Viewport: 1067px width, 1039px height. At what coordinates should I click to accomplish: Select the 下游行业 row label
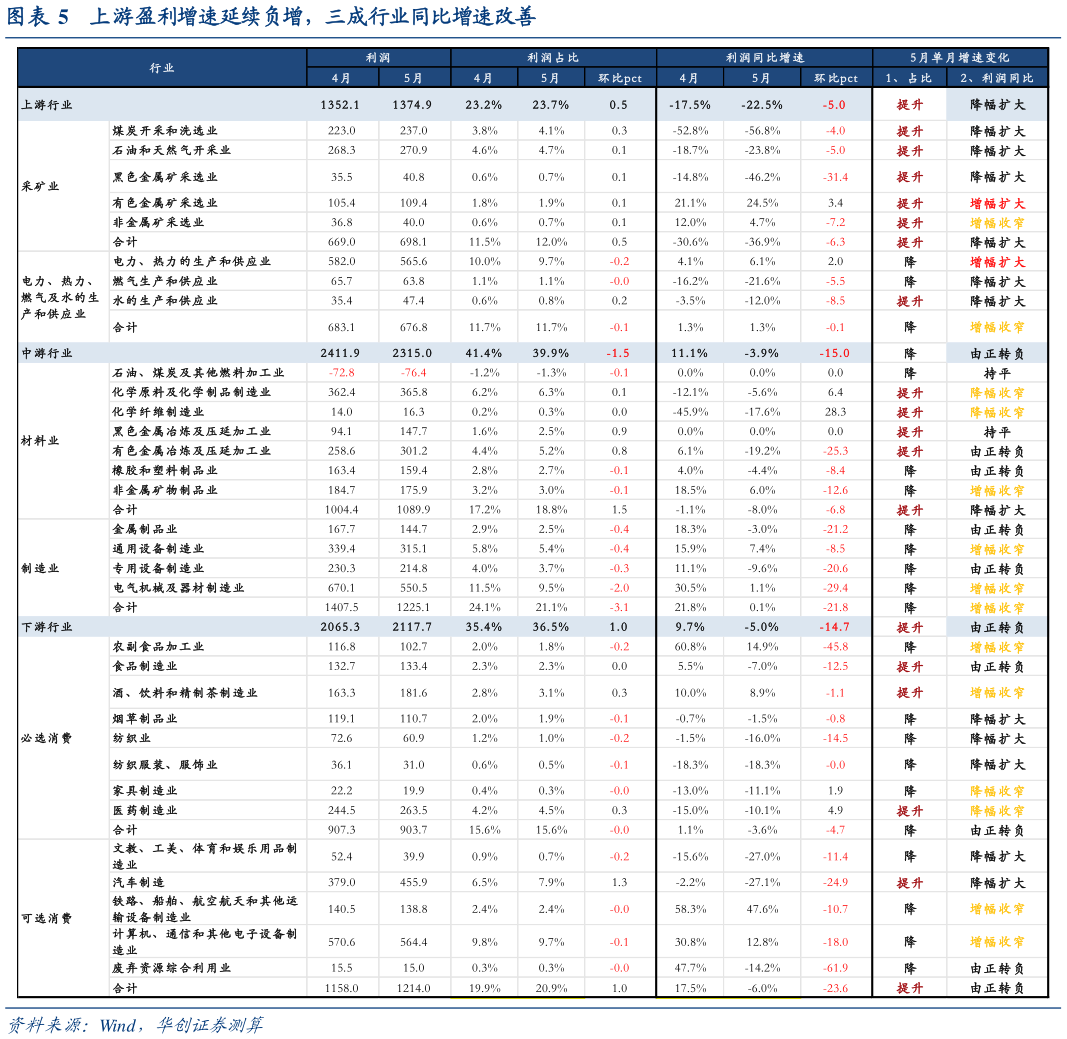coord(47,627)
